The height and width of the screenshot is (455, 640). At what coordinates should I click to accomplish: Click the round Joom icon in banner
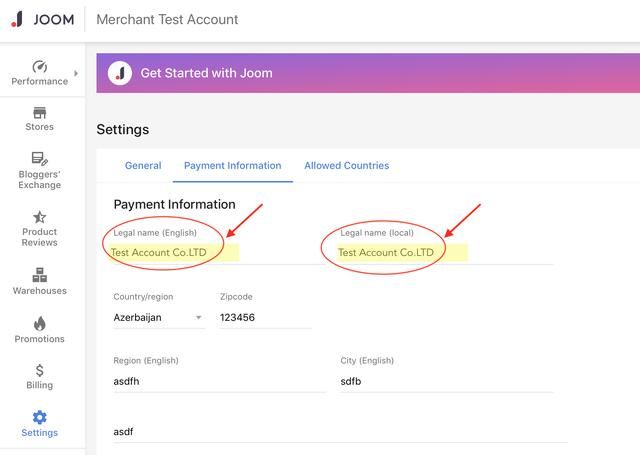click(120, 72)
